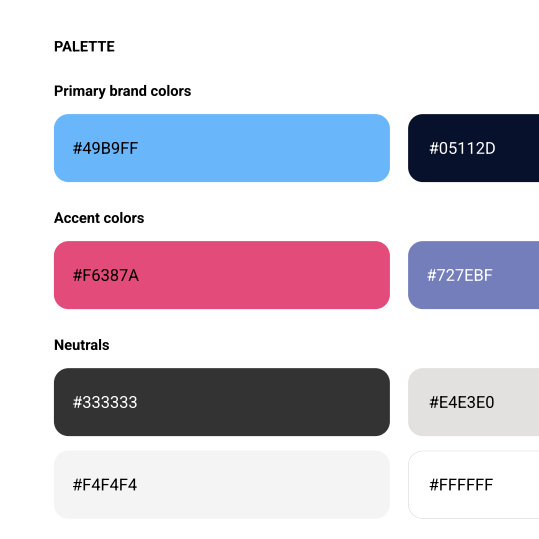Image resolution: width=539 pixels, height=539 pixels.
Task: Click the #E4E3E0 hex code text
Action: 462,402
